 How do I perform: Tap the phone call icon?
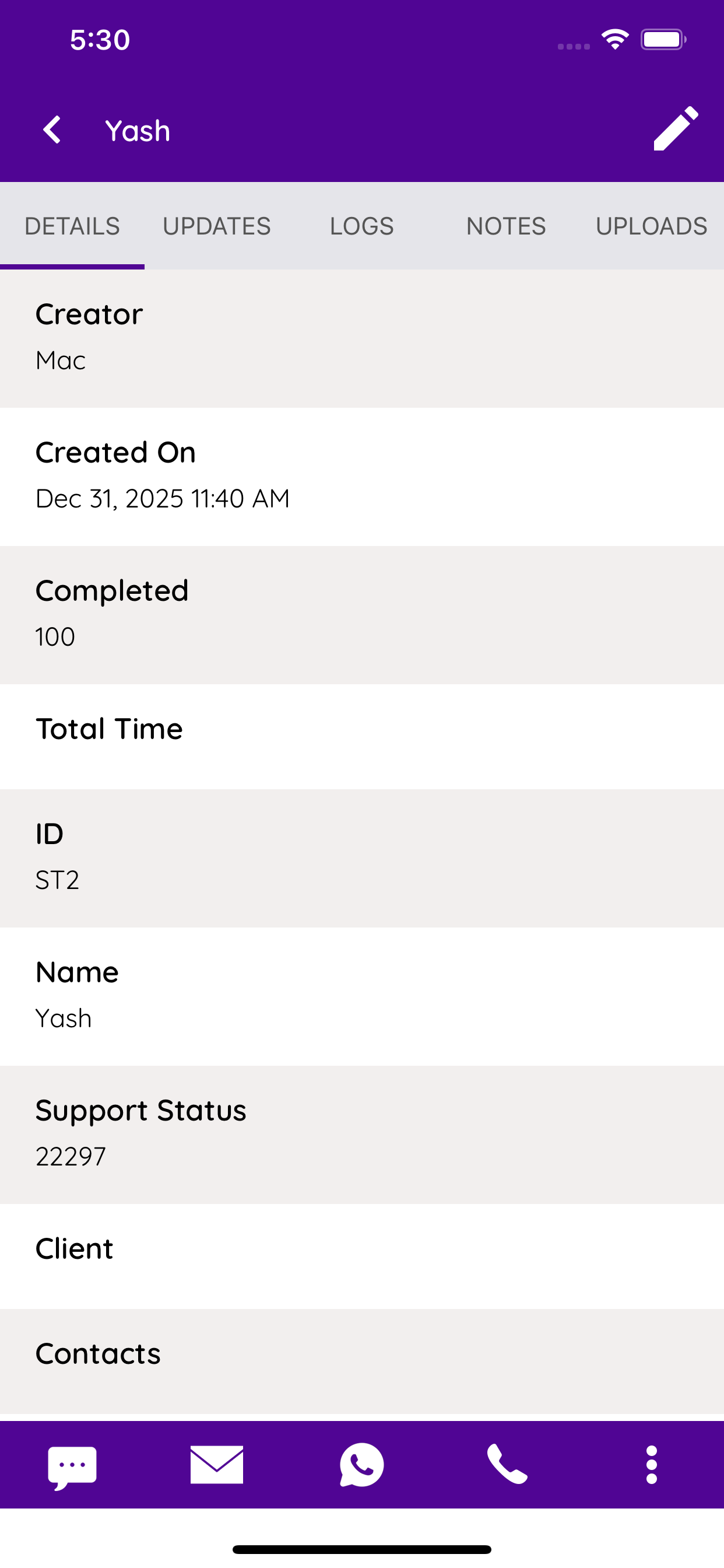click(x=507, y=1465)
